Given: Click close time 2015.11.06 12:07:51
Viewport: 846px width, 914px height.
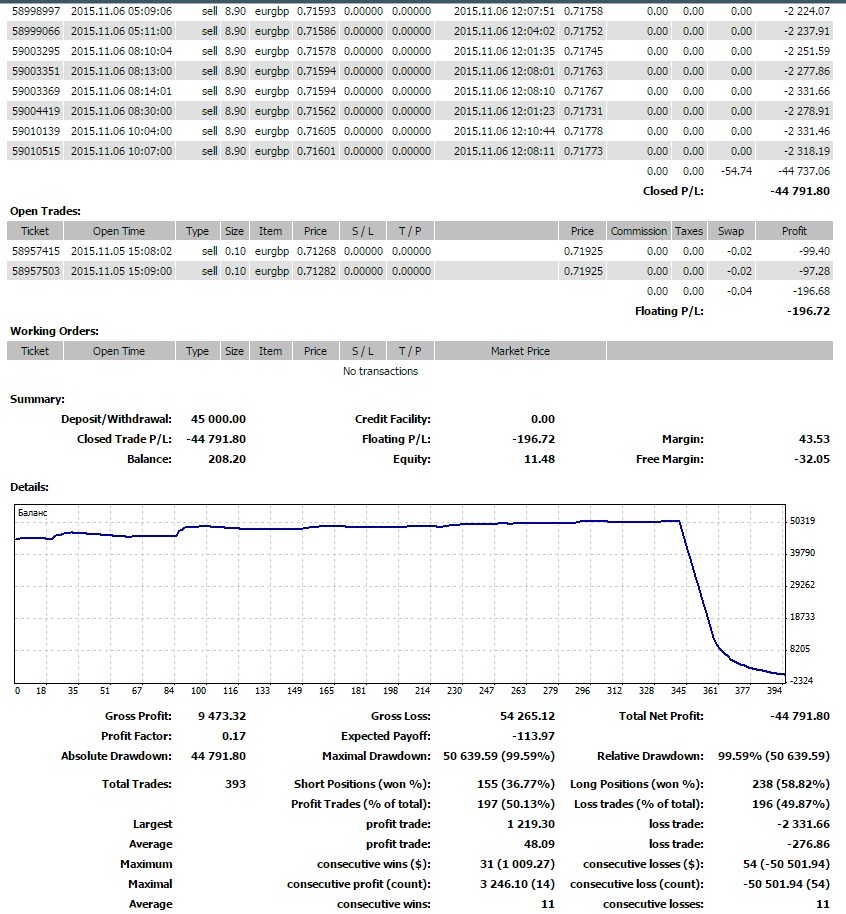Looking at the screenshot, I should pyautogui.click(x=504, y=11).
